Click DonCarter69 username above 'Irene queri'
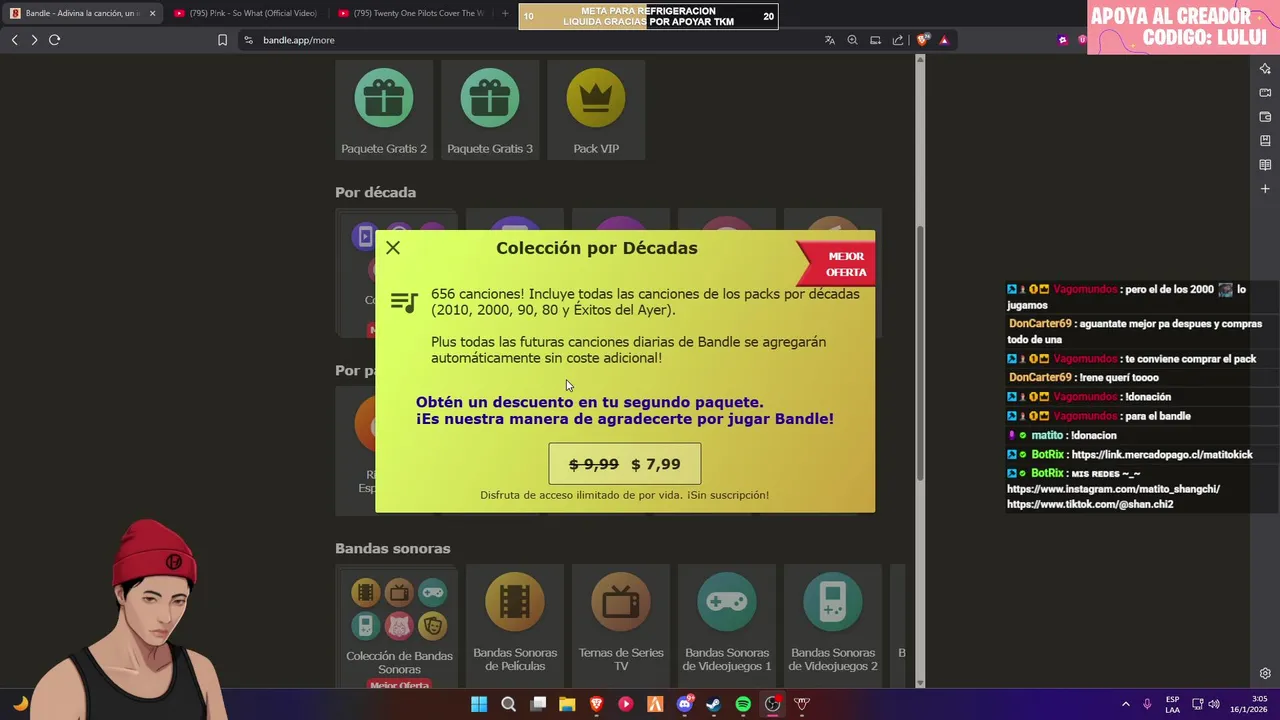 coord(1040,377)
